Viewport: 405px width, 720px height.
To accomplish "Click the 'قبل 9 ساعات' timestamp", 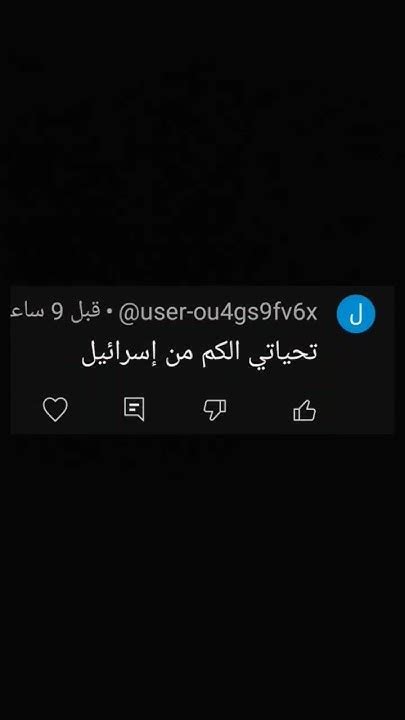I will coord(55,312).
